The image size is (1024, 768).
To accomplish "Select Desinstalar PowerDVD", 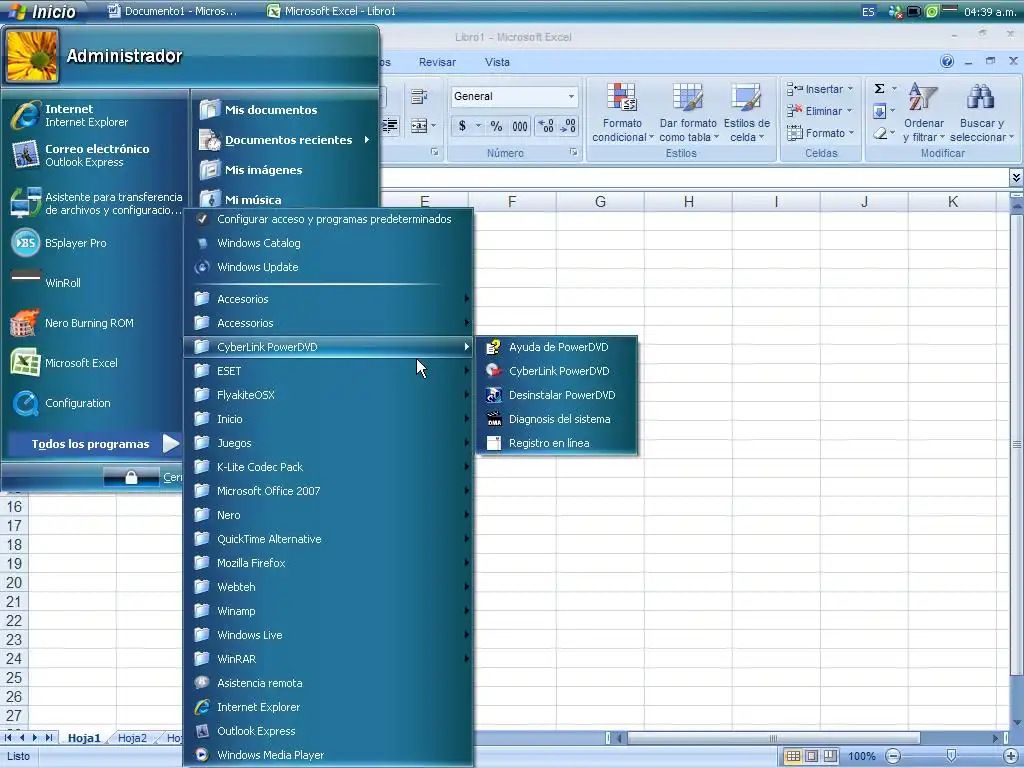I will tap(558, 395).
